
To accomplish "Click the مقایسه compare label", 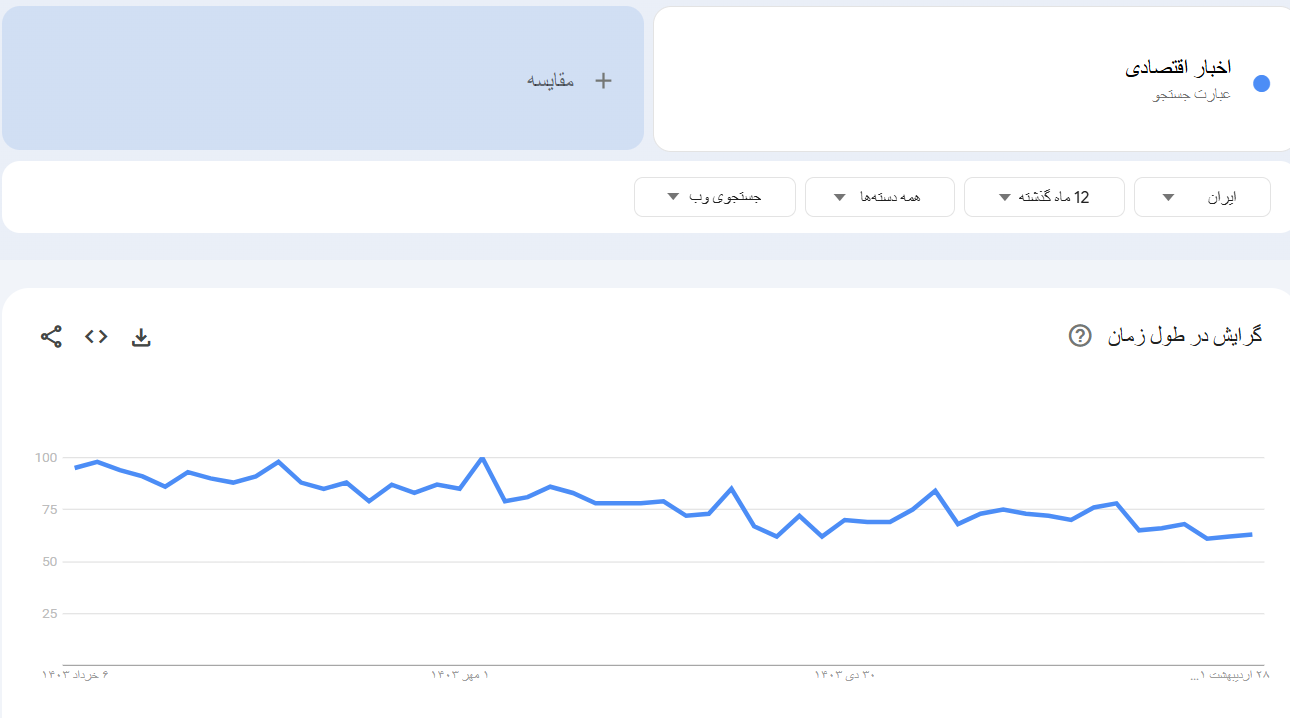I will (551, 81).
